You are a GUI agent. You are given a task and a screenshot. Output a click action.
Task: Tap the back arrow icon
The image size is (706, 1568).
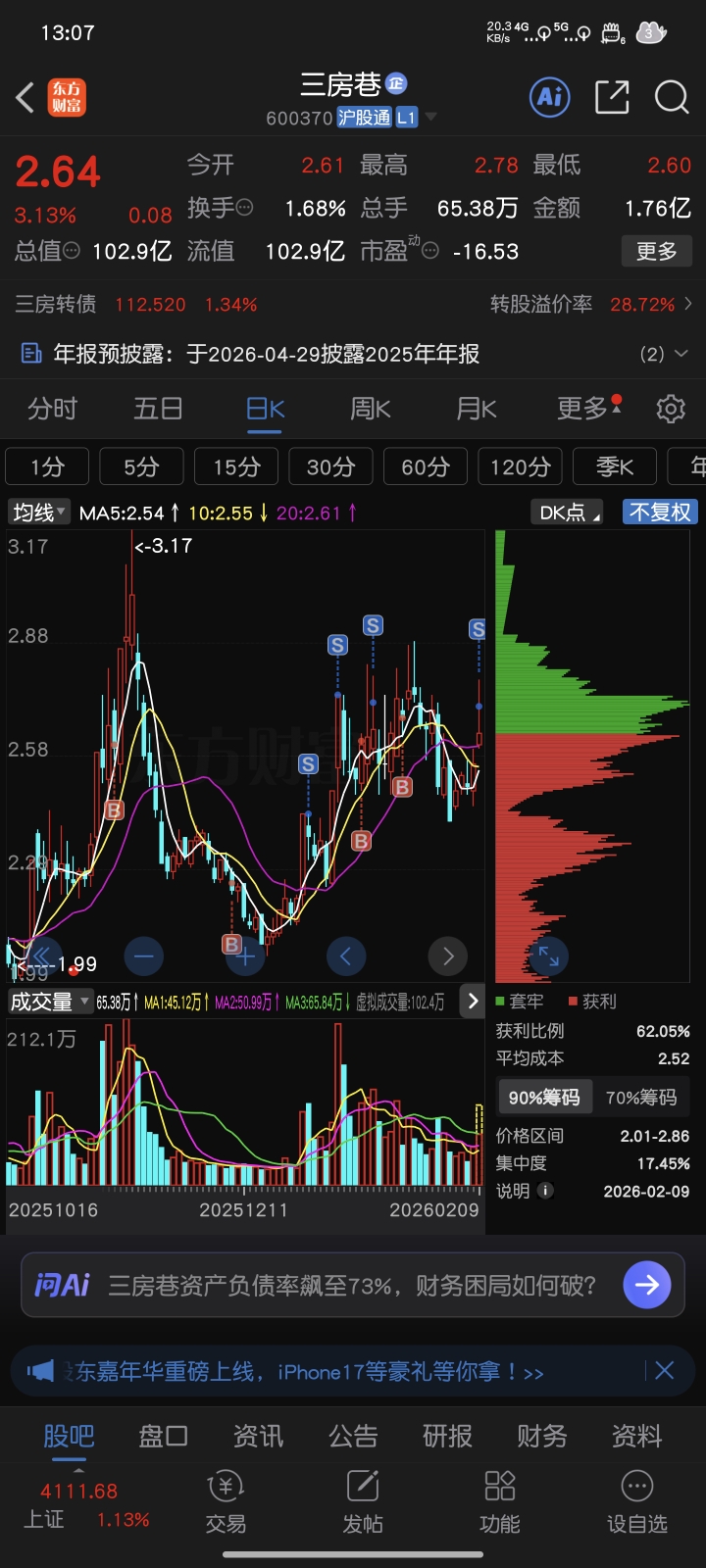click(25, 97)
